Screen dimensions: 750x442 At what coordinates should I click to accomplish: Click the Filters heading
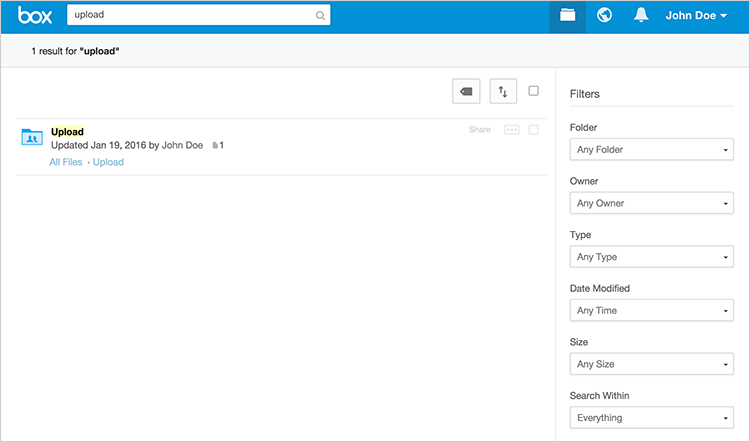click(x=585, y=94)
